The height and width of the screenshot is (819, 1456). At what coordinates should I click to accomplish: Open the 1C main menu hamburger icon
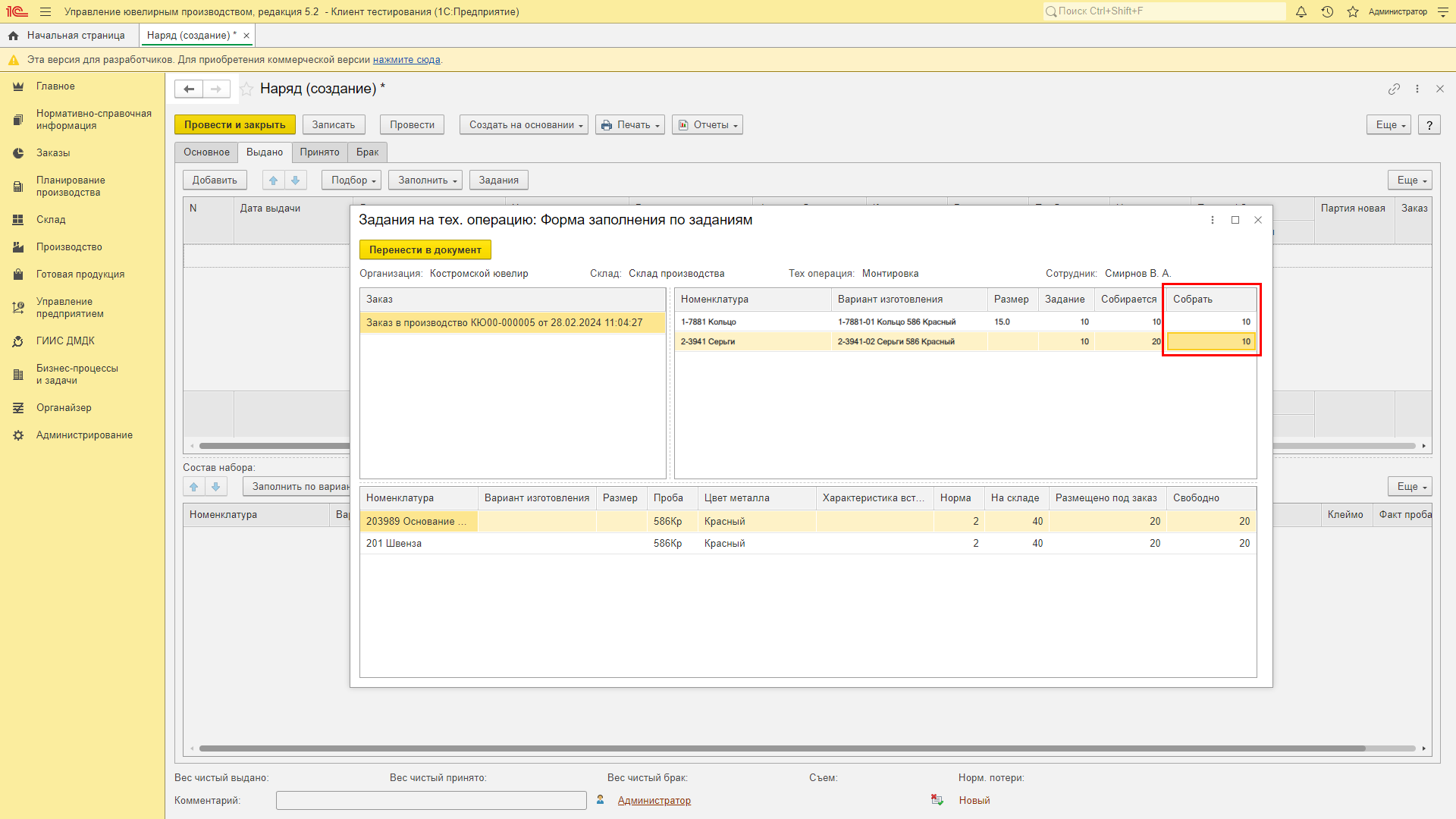coord(45,12)
